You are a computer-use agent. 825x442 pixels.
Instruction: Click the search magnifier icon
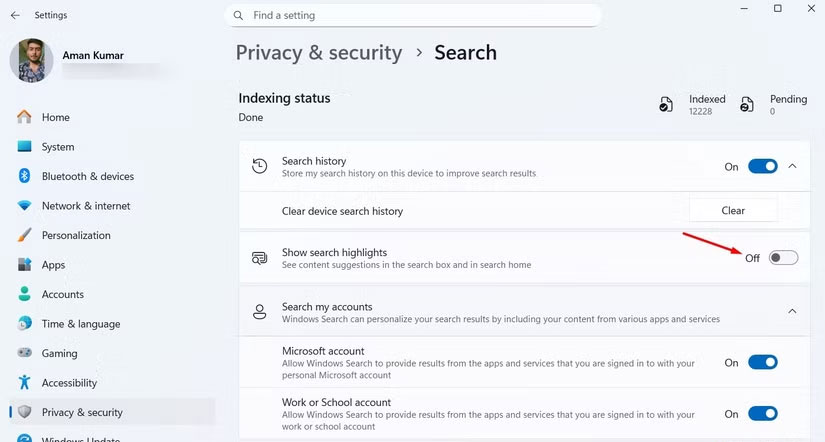tap(238, 16)
